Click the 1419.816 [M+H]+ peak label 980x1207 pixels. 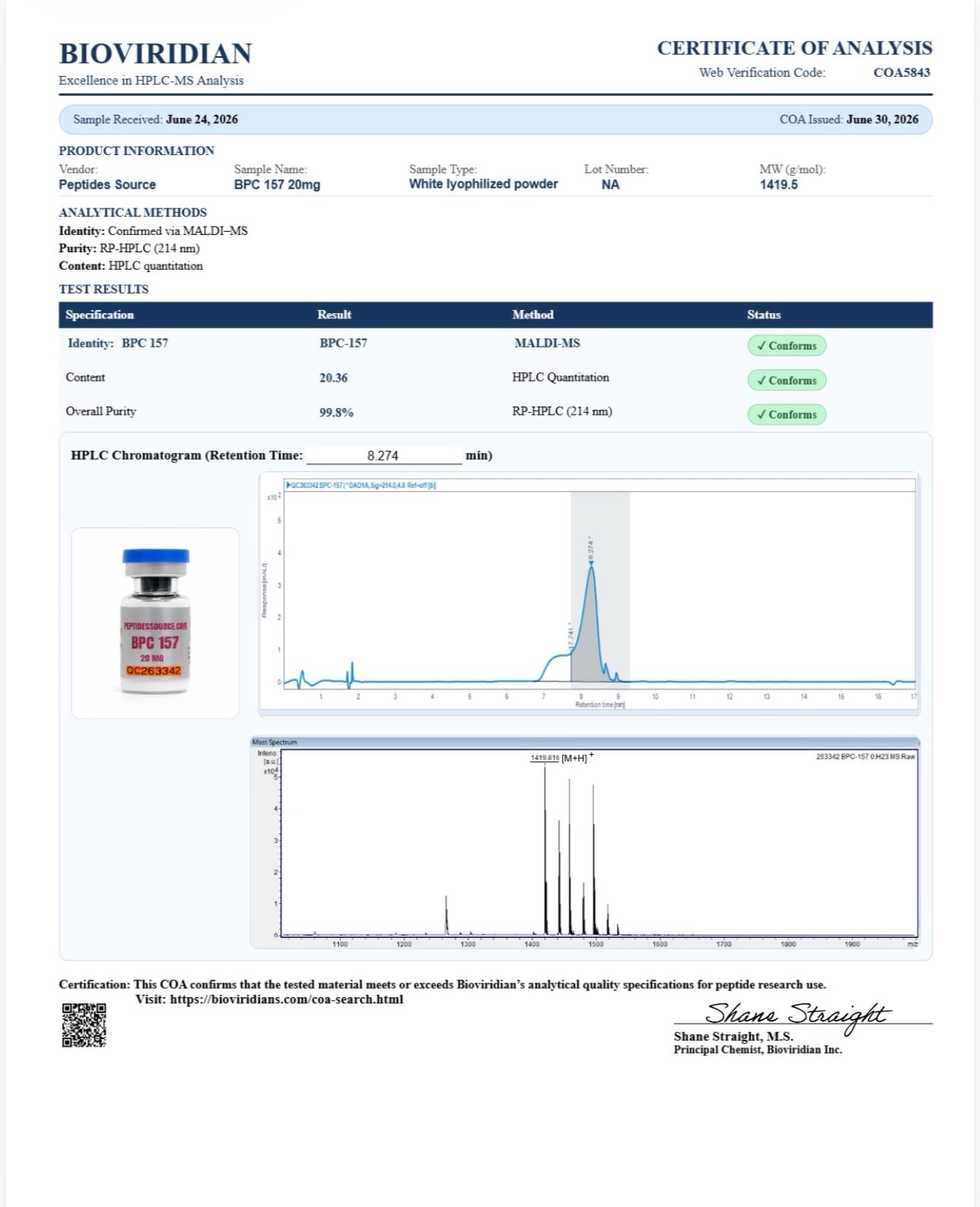561,758
